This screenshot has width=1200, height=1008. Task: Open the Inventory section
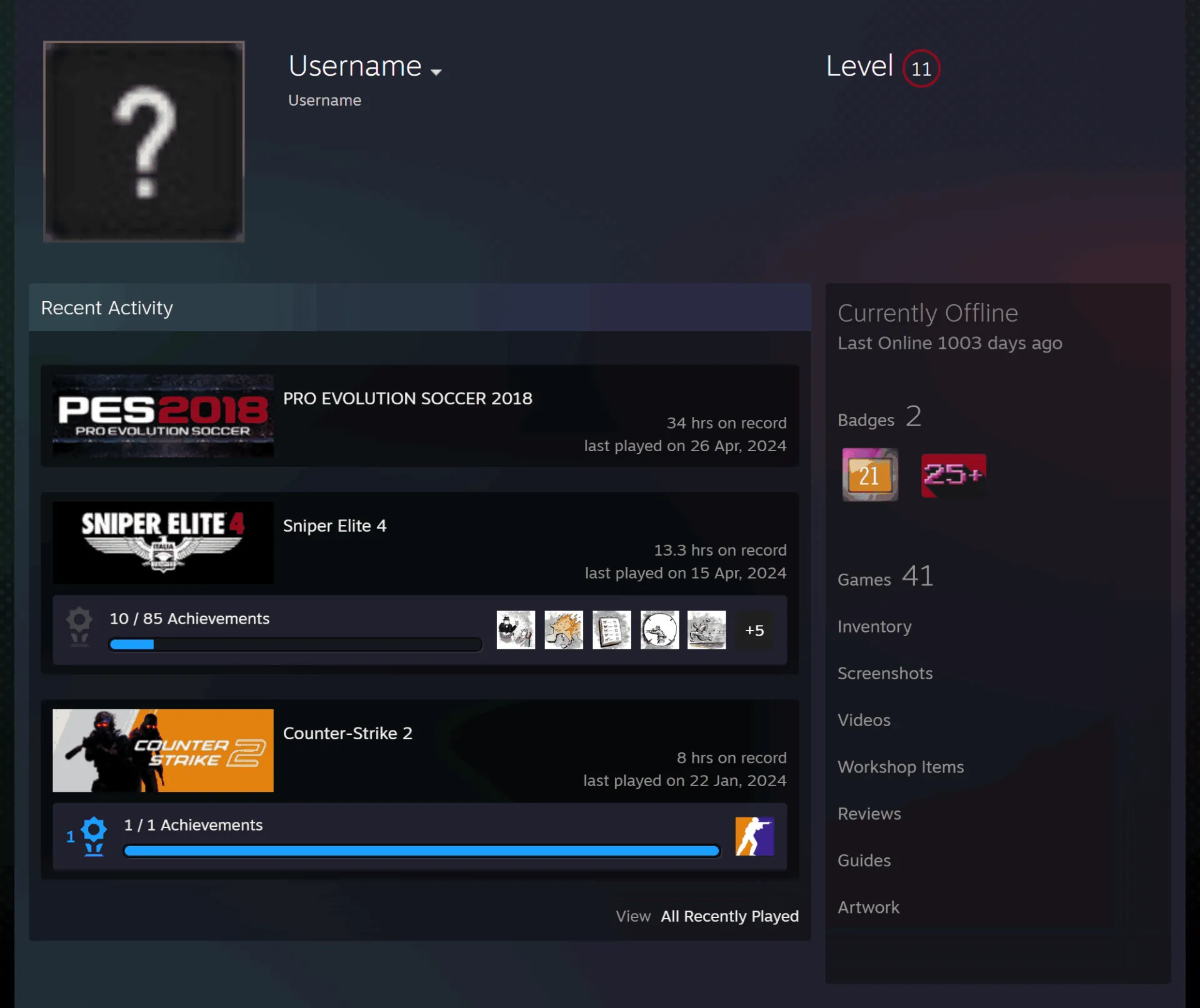coord(874,626)
